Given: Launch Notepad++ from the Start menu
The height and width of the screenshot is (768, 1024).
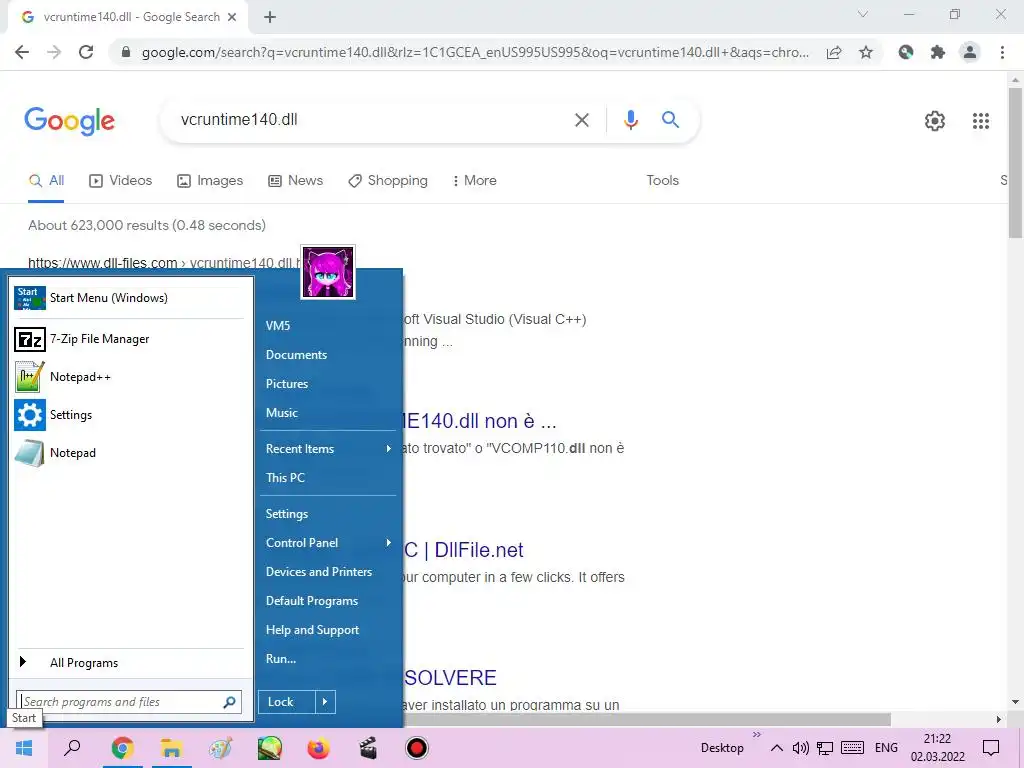Looking at the screenshot, I should [129, 377].
